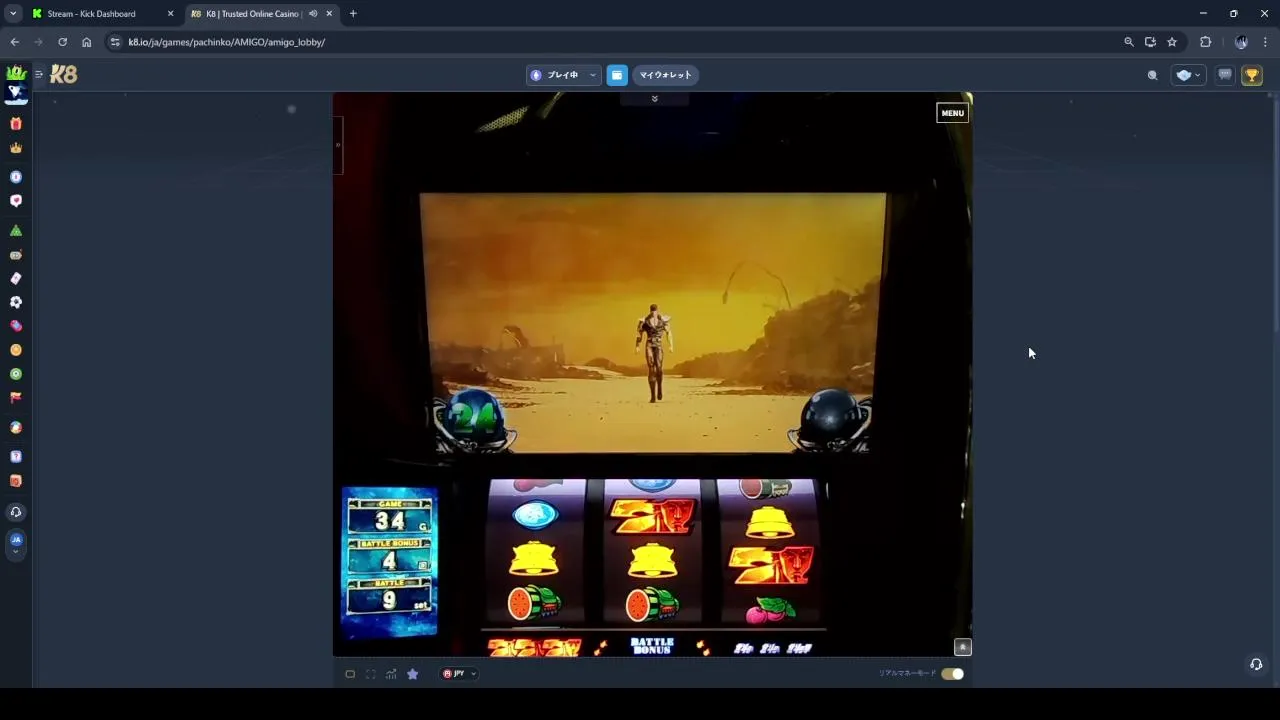1280x720 pixels.
Task: Open the soccer ball sports icon in sidebar
Action: pyautogui.click(x=15, y=302)
